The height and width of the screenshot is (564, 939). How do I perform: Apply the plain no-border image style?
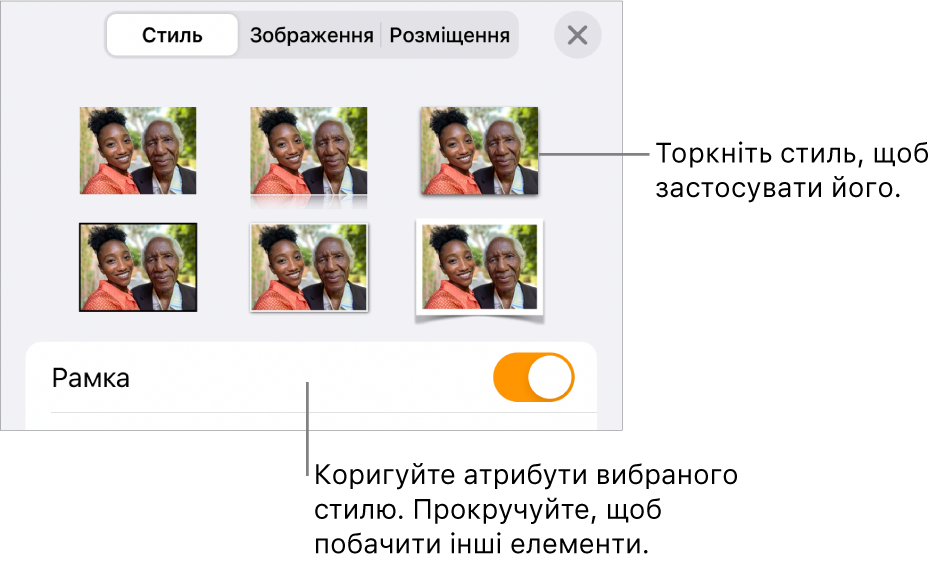point(138,150)
